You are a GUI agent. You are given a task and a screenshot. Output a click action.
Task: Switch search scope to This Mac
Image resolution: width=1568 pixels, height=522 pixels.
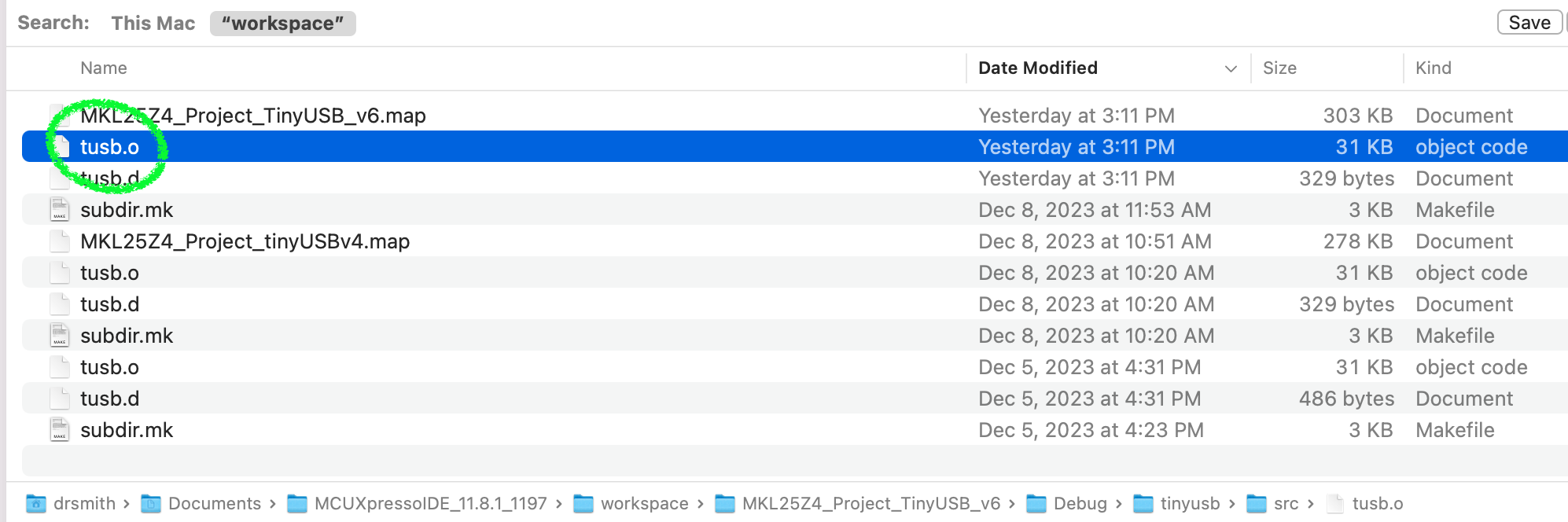pyautogui.click(x=153, y=24)
